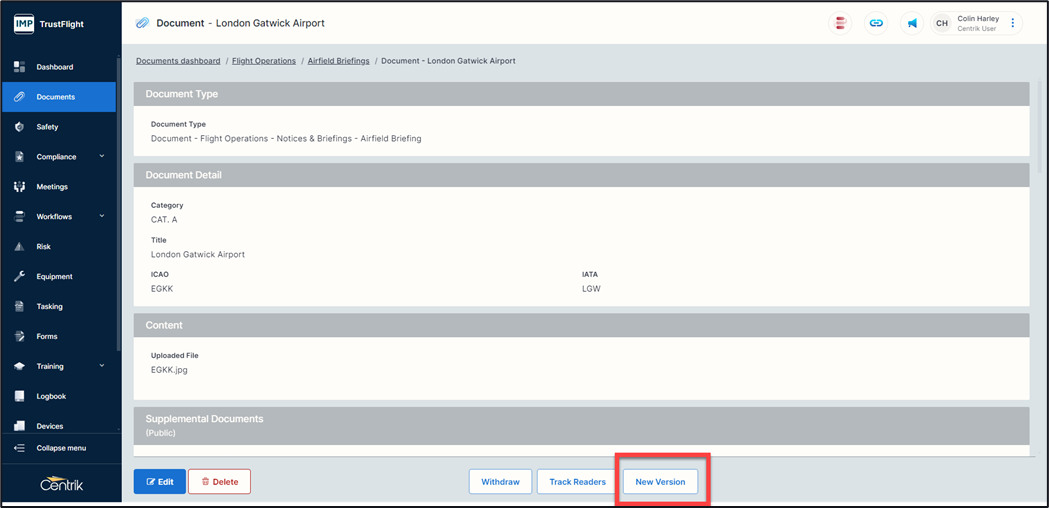The image size is (1049, 508).
Task: Click the Forms icon in sidebar
Action: click(19, 336)
